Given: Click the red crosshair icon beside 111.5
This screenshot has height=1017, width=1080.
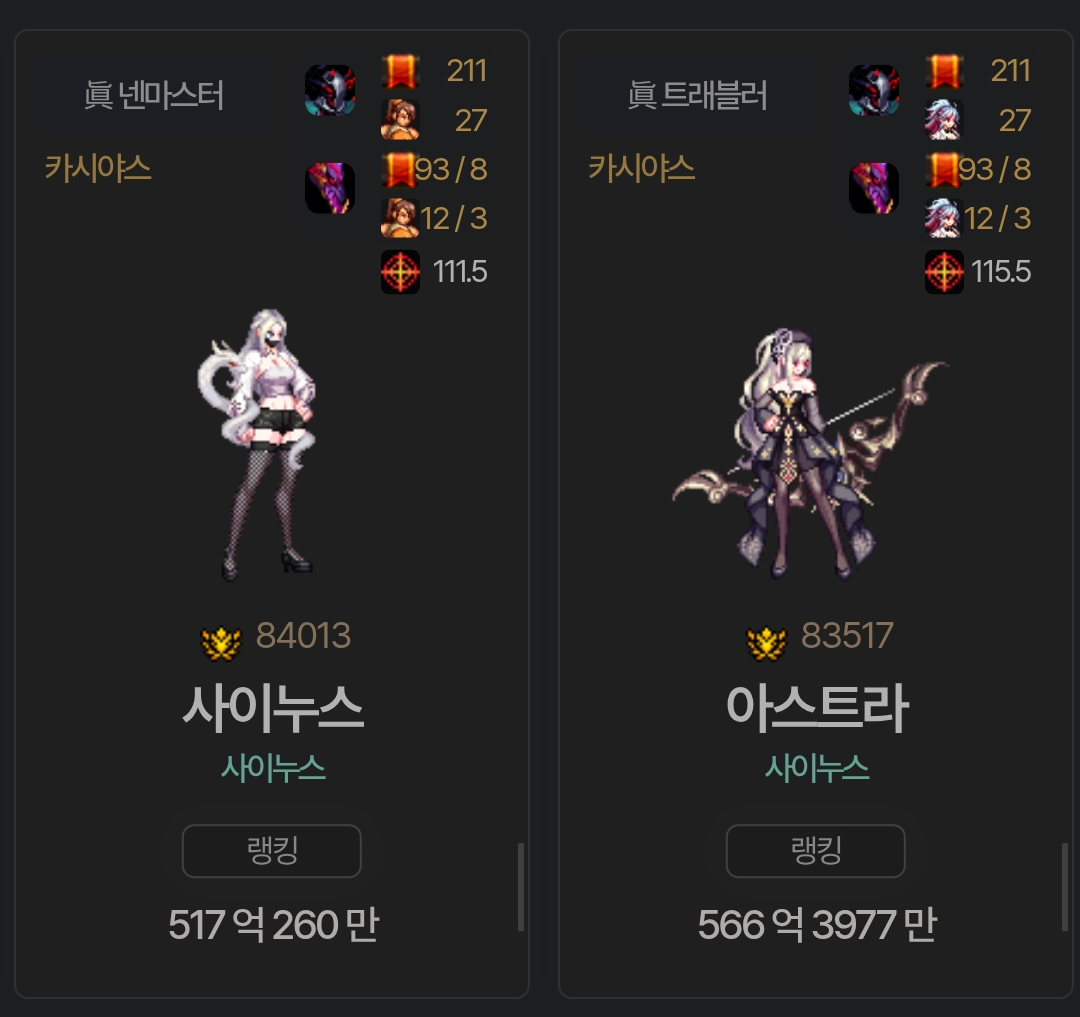Looking at the screenshot, I should click(x=400, y=272).
